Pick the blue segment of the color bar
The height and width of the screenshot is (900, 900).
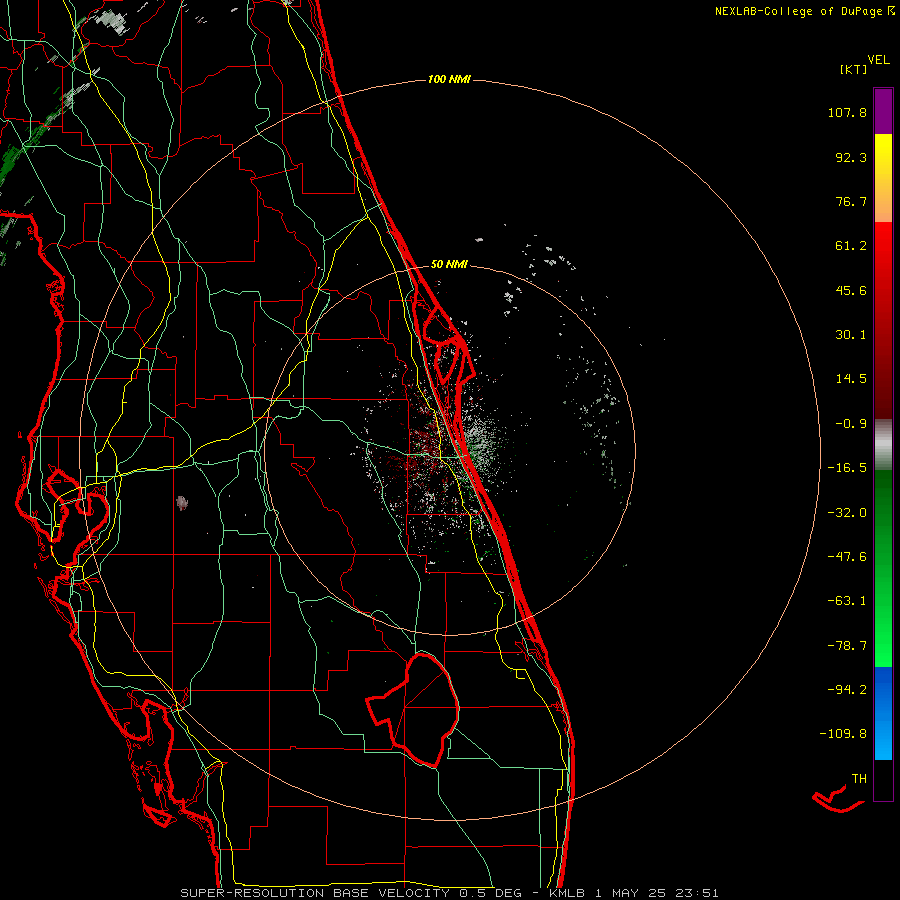coord(883,713)
